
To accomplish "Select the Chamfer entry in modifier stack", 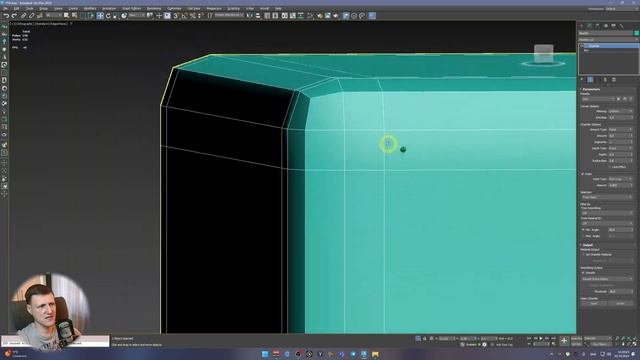I will pos(611,46).
